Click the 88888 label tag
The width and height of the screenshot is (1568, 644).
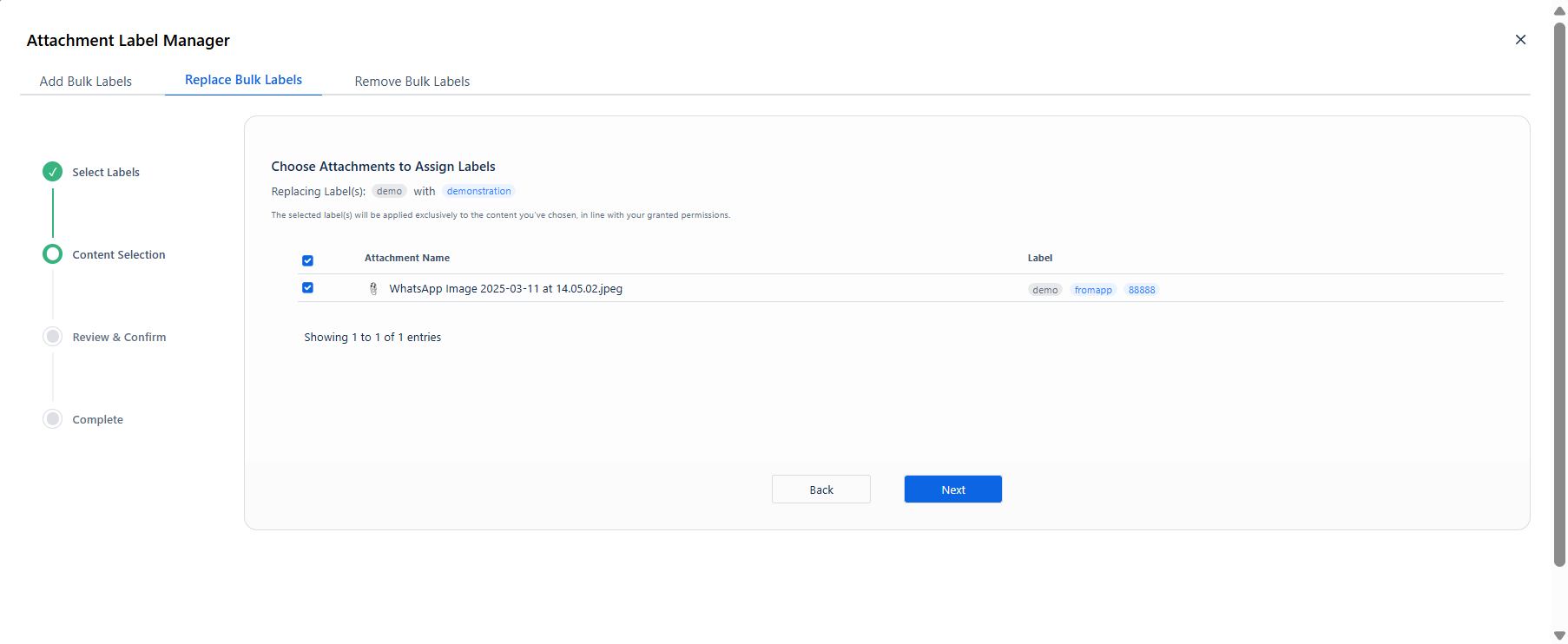(x=1142, y=290)
